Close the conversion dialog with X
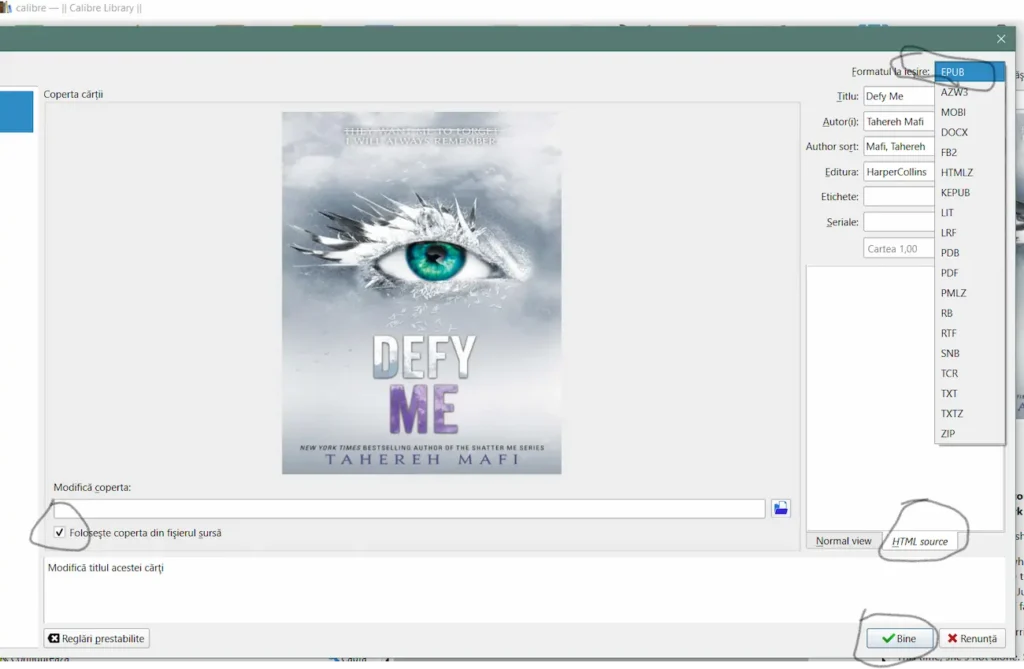Viewport: 1024px width, 669px height. click(x=1001, y=39)
